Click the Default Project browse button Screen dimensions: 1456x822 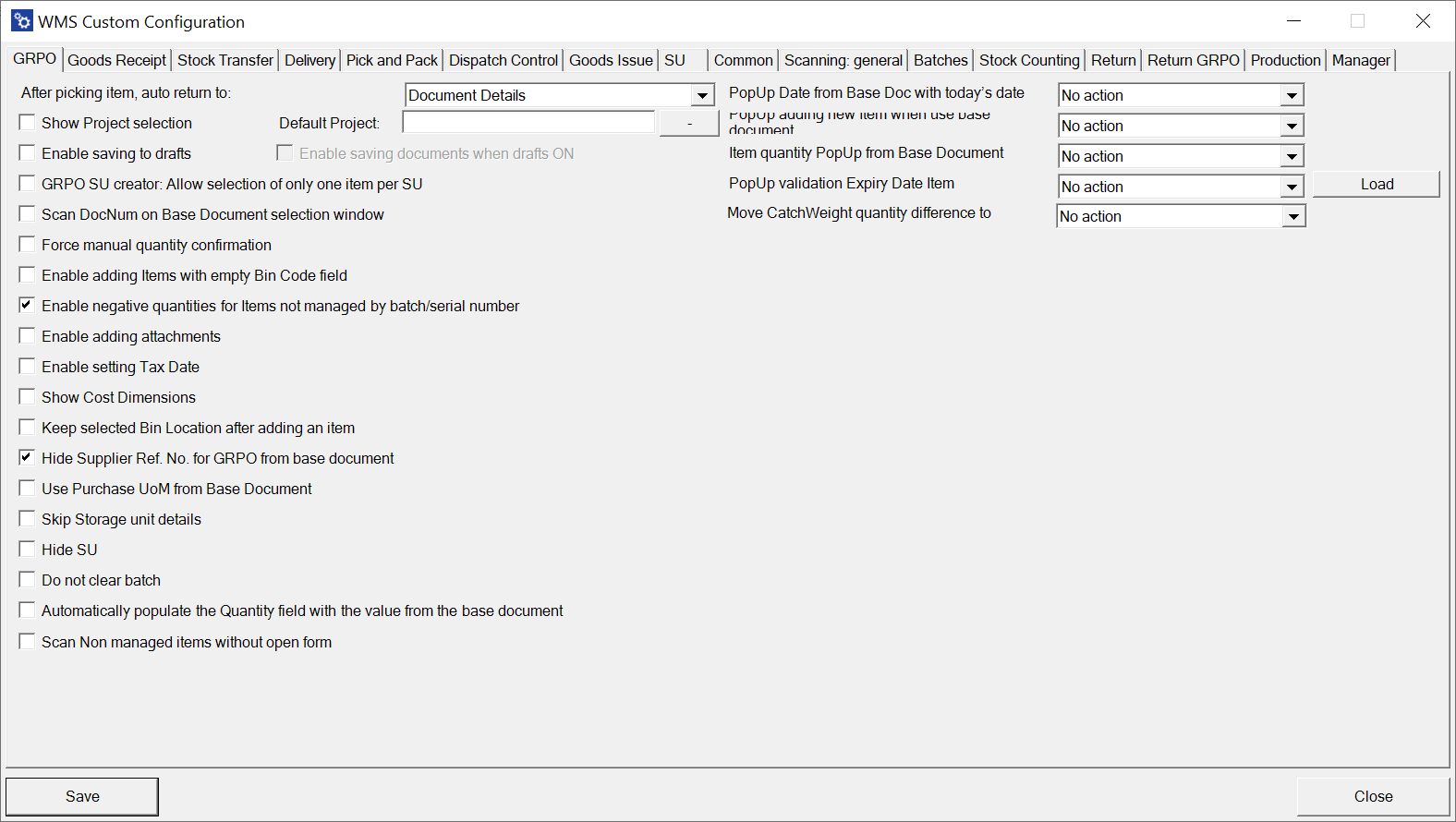point(689,123)
